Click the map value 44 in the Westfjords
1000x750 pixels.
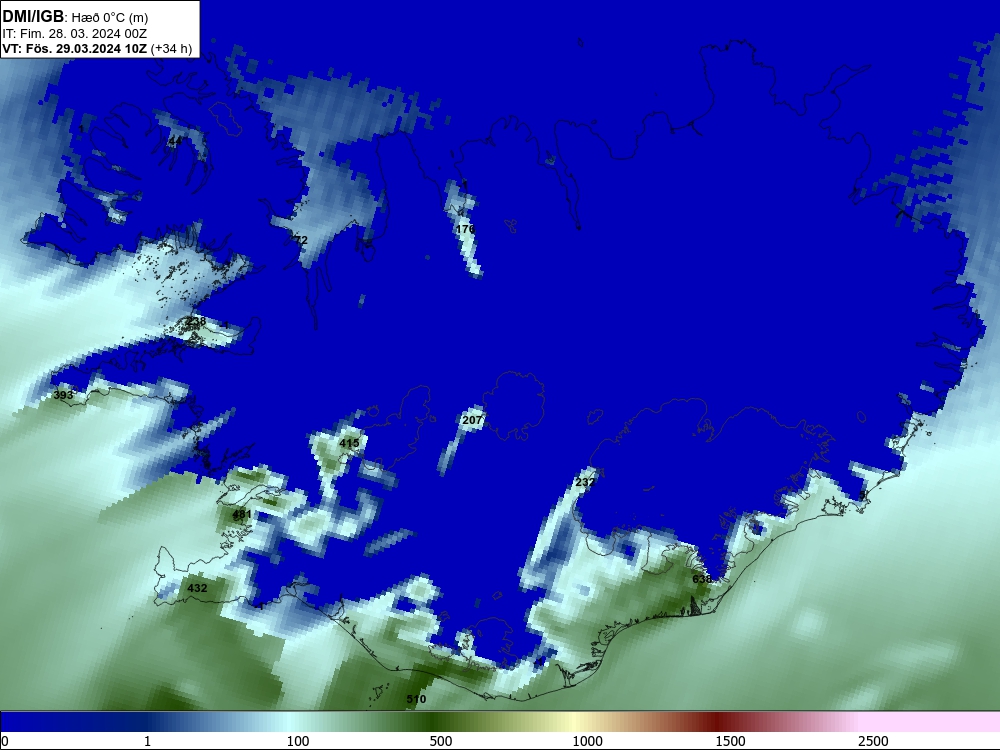point(175,140)
